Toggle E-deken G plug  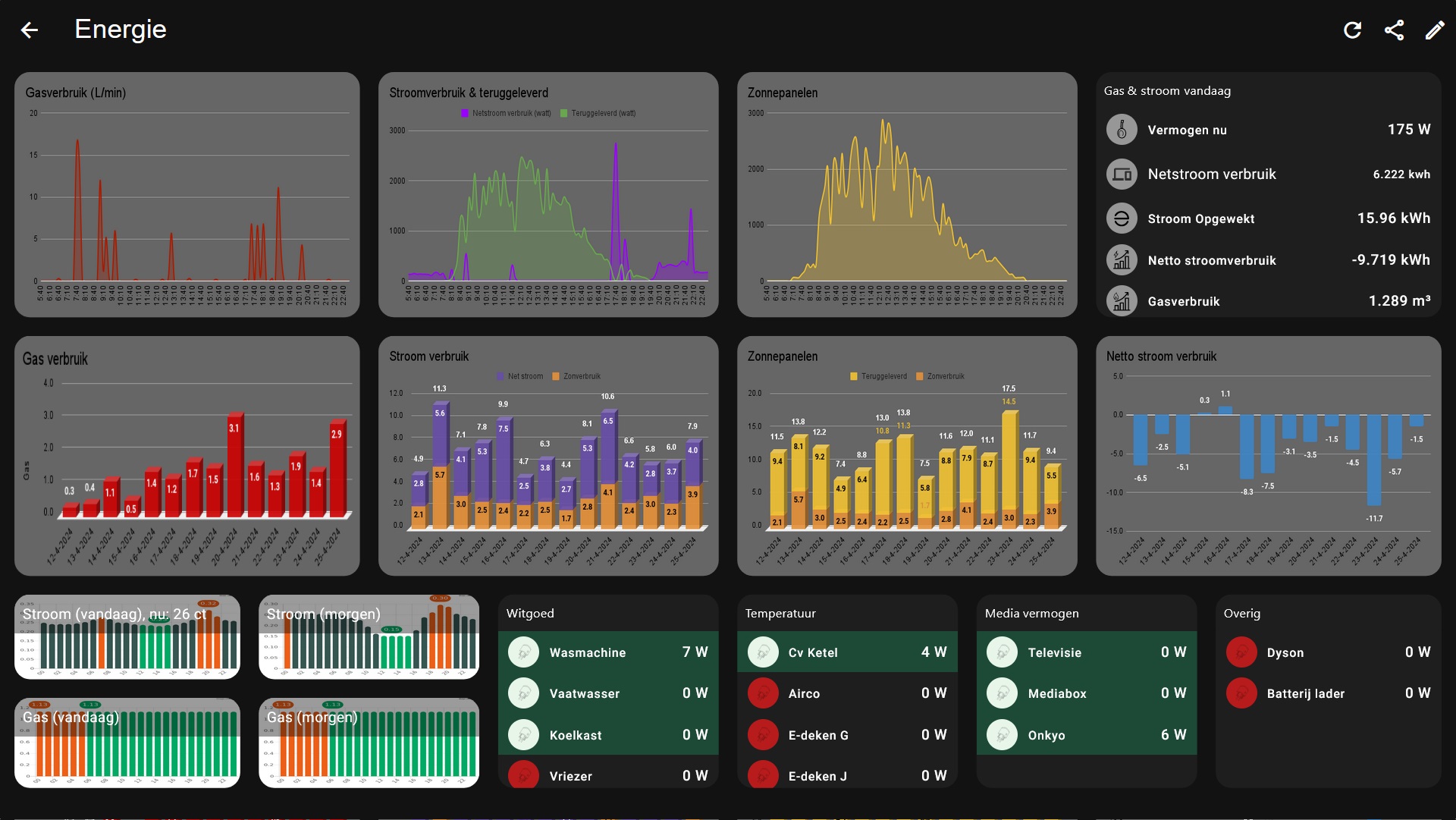click(x=763, y=735)
